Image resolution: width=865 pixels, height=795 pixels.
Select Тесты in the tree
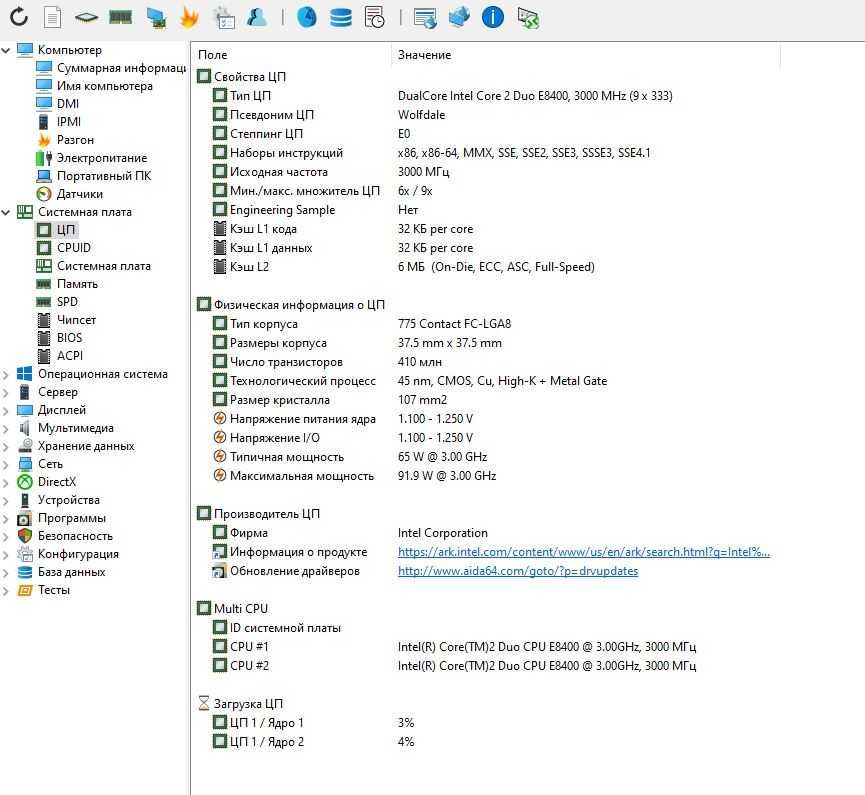click(x=54, y=590)
